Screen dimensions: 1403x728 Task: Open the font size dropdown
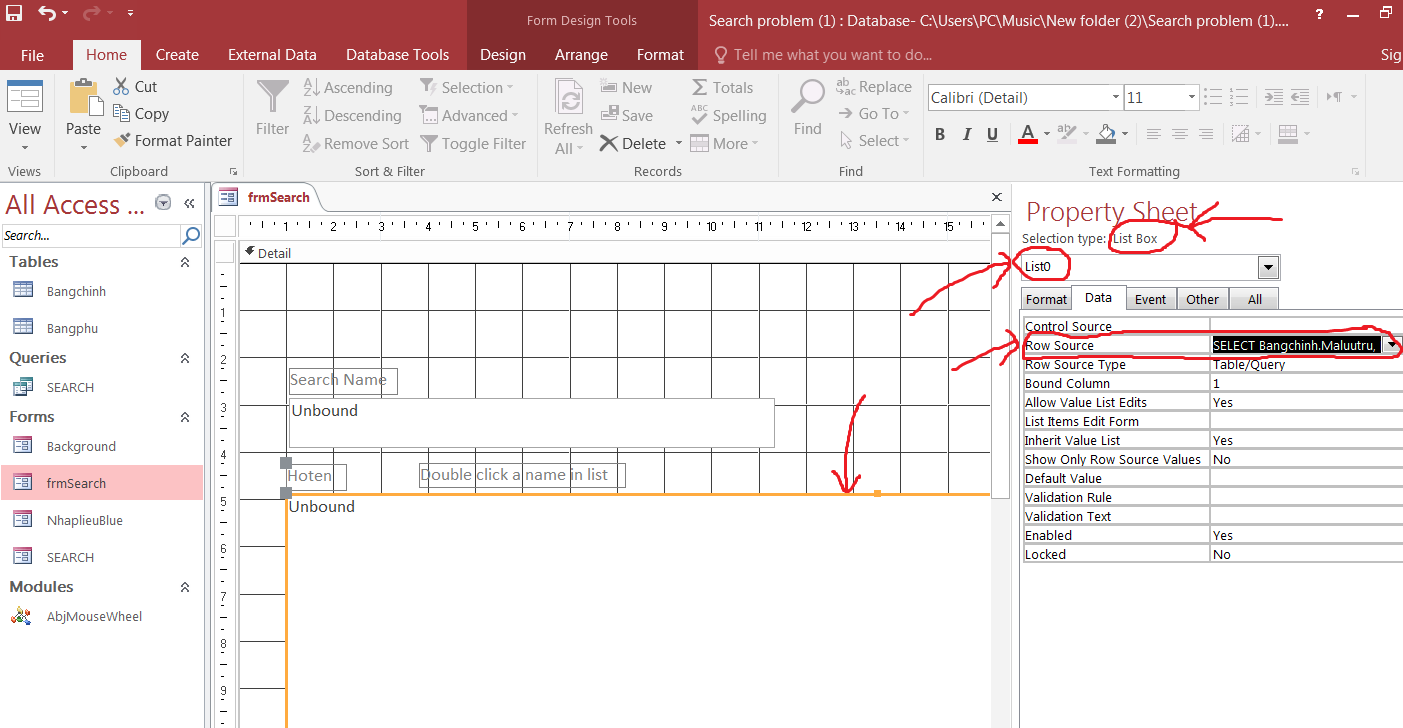(1192, 98)
